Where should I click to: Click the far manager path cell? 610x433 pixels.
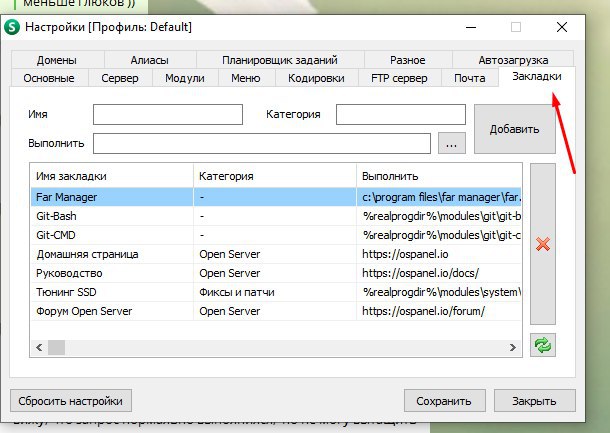tap(441, 197)
